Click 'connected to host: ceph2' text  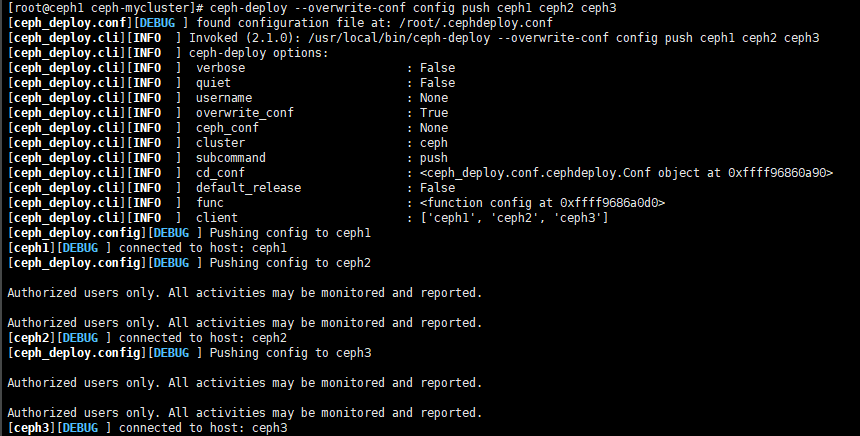(x=203, y=338)
